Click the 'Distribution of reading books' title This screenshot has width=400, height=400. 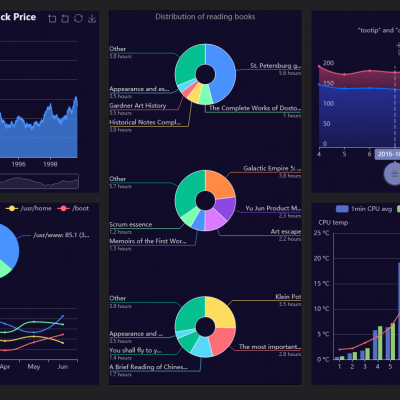click(205, 17)
